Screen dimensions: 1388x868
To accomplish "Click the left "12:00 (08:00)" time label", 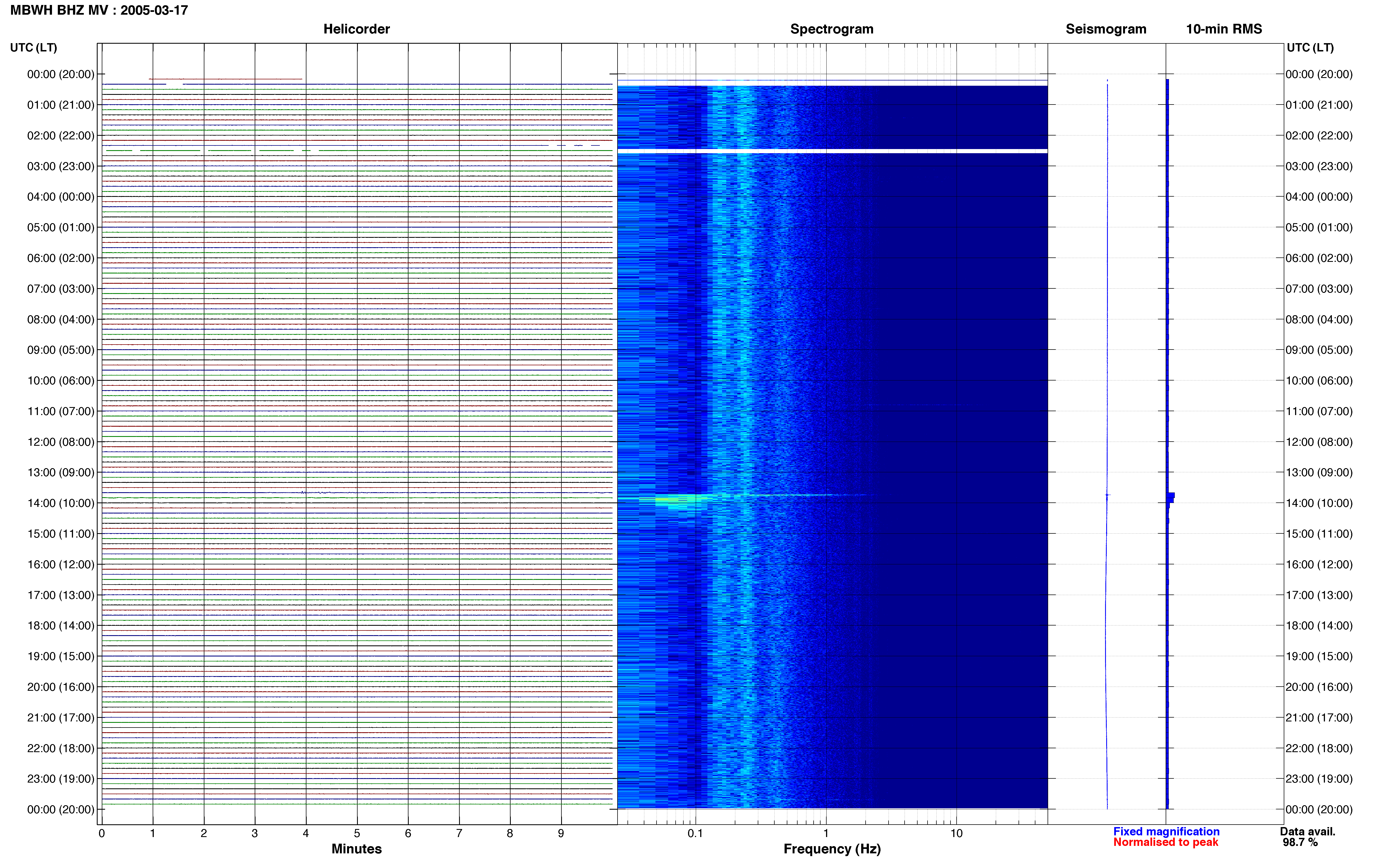I will click(x=60, y=442).
